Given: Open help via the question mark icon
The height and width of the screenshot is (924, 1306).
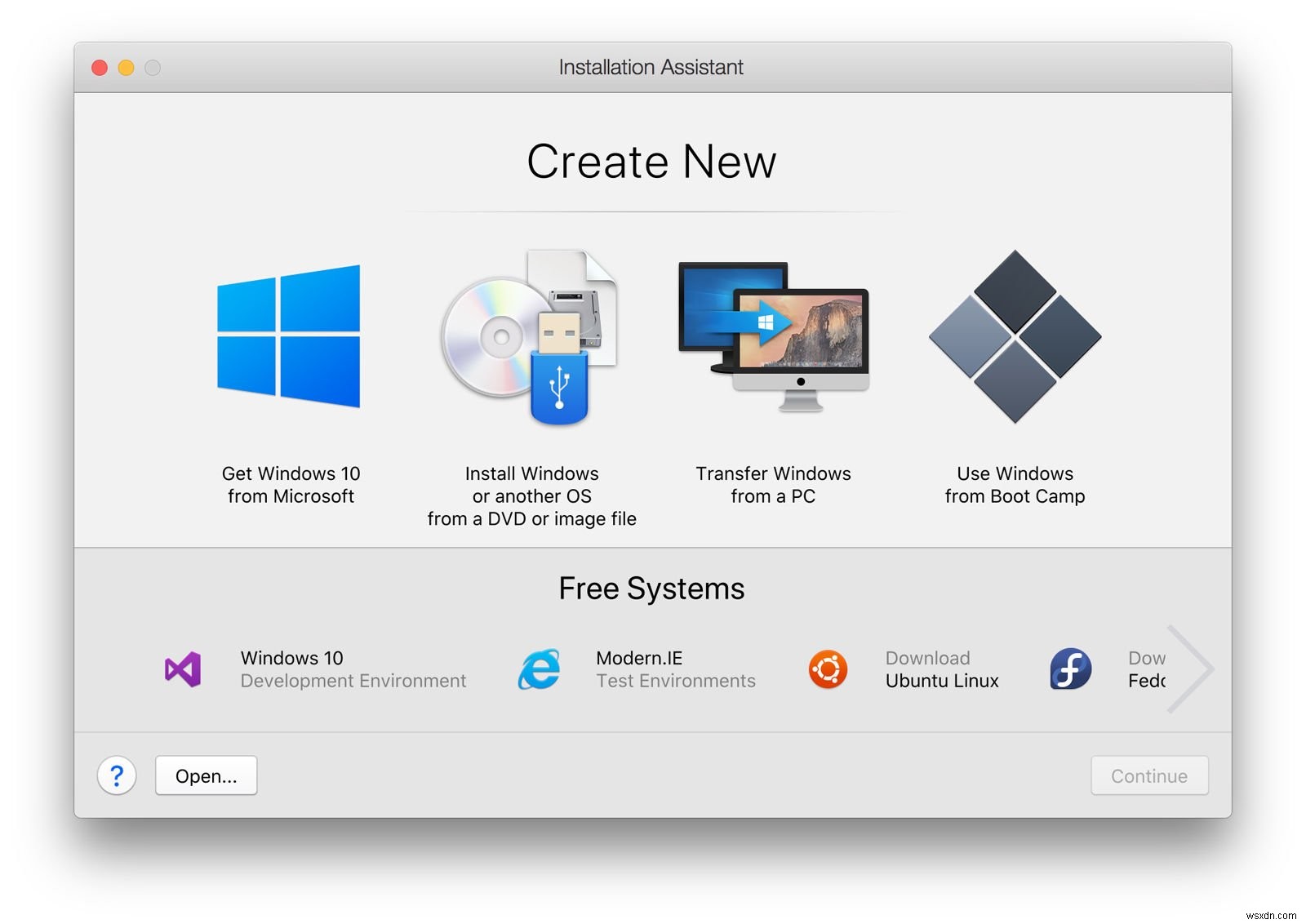Looking at the screenshot, I should tap(116, 775).
